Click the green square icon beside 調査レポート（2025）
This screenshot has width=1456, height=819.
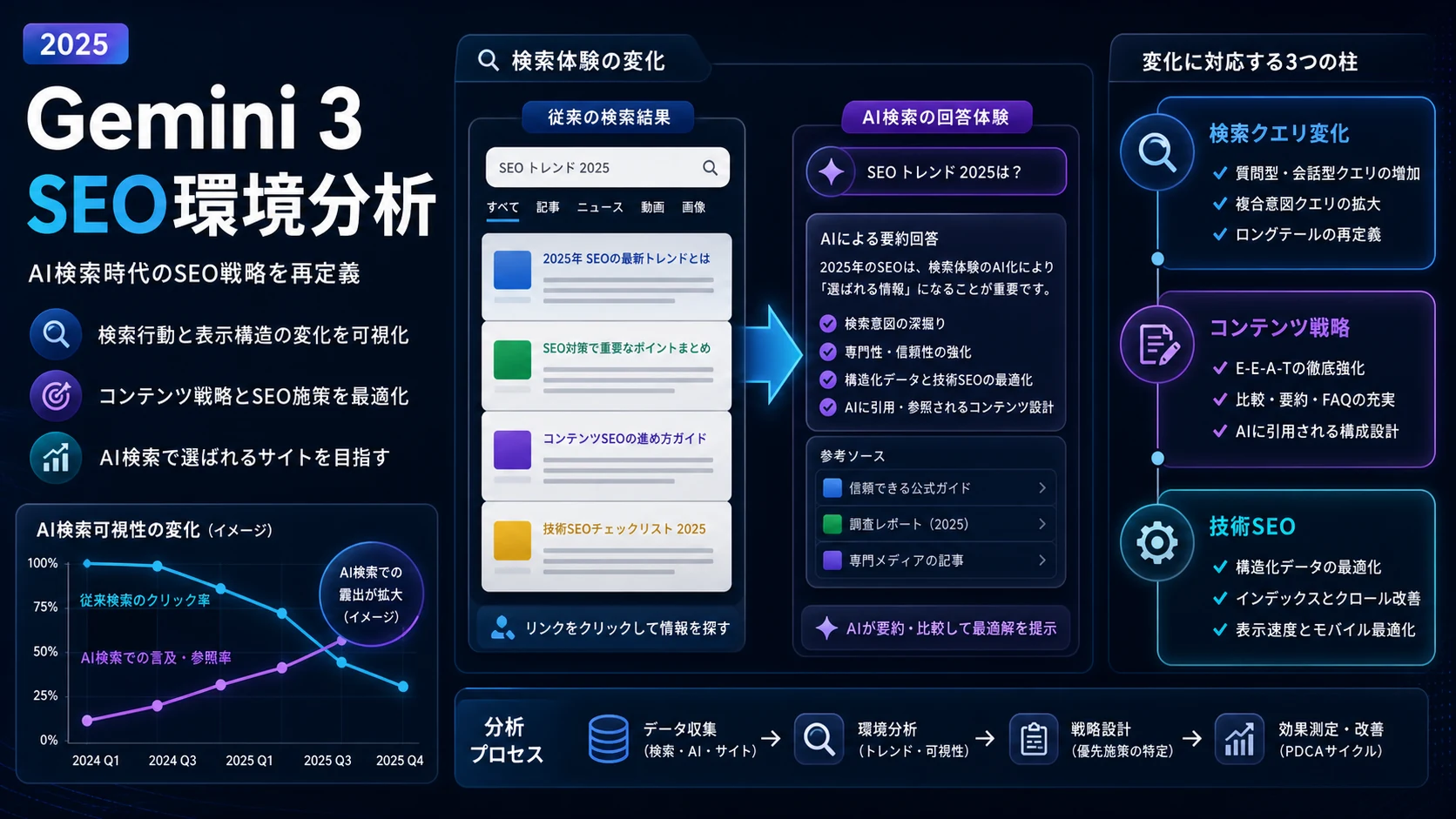832,524
